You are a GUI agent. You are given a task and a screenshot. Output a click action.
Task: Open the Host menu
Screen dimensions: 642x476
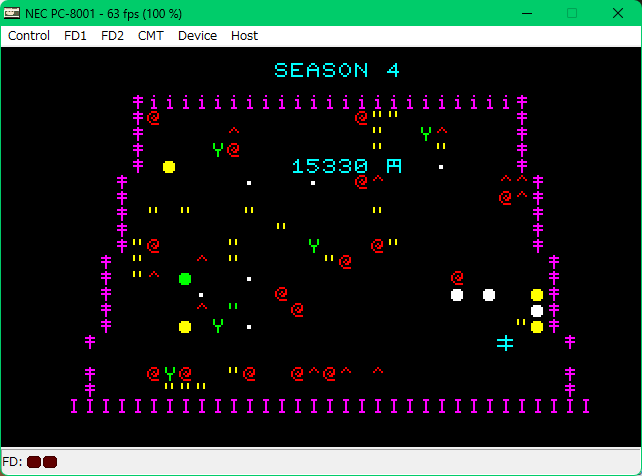pyautogui.click(x=244, y=36)
